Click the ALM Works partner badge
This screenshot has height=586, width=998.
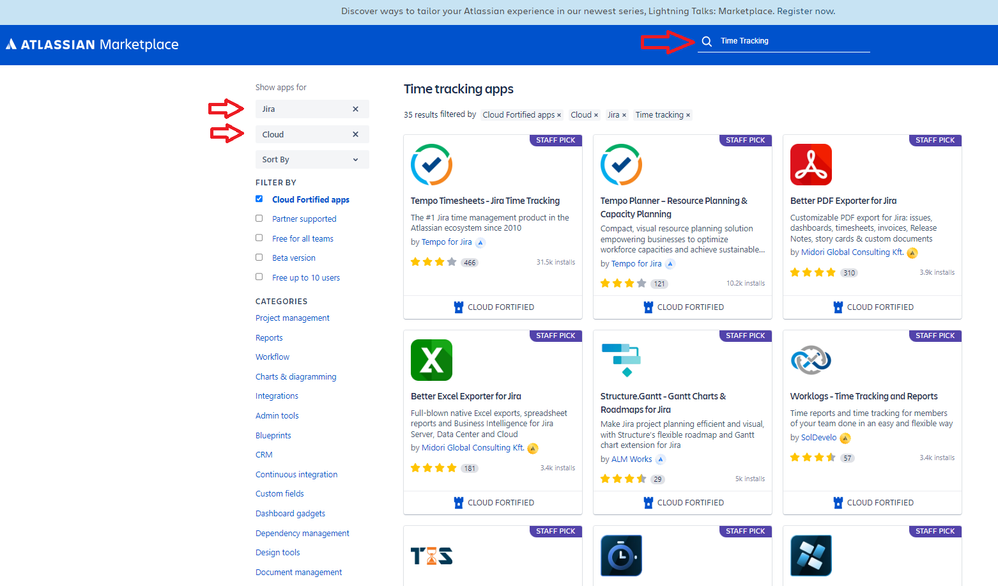661,459
